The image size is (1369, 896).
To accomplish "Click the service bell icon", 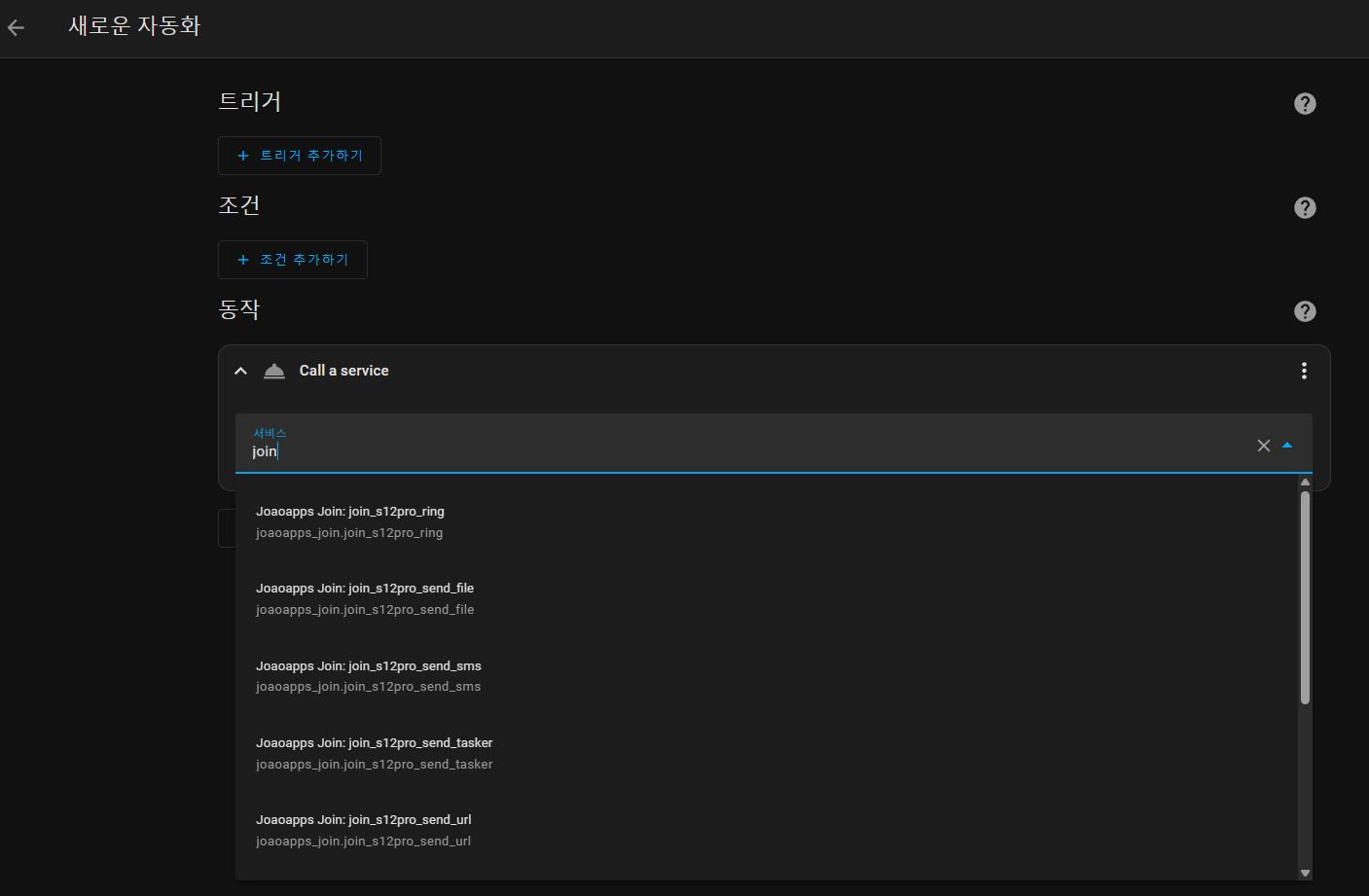I will 274,371.
